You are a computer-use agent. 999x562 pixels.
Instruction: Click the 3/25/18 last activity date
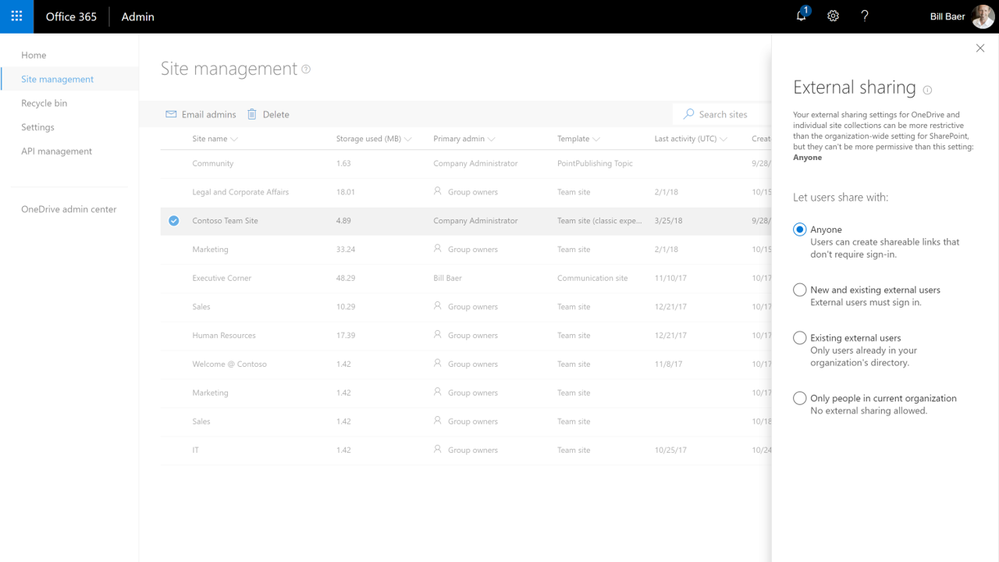tap(668, 220)
